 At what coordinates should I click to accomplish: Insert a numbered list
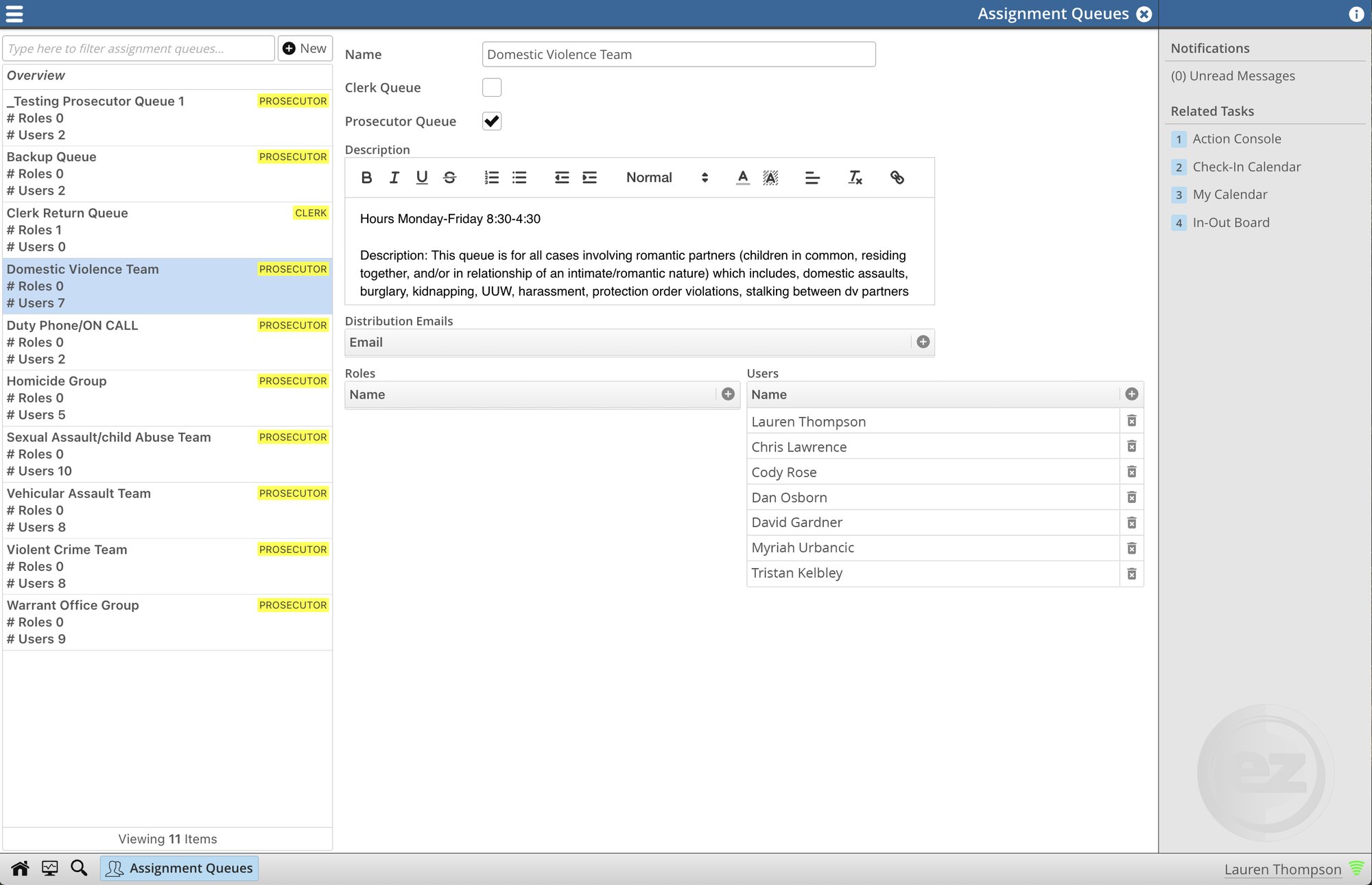(491, 178)
